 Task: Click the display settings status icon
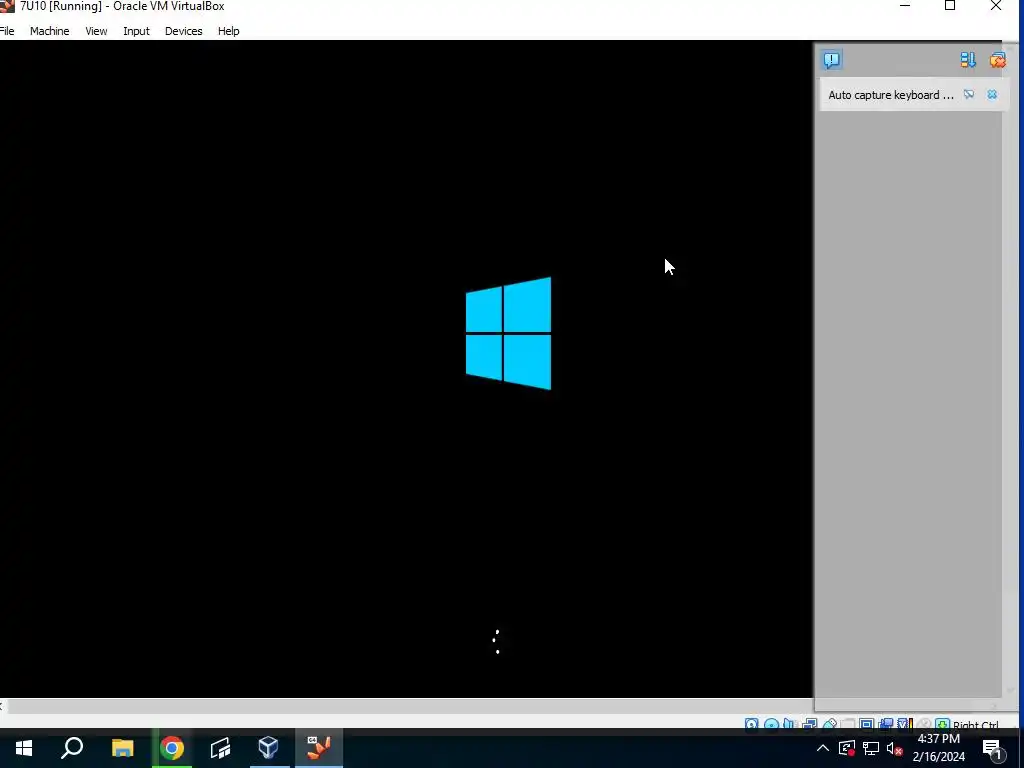(x=867, y=724)
